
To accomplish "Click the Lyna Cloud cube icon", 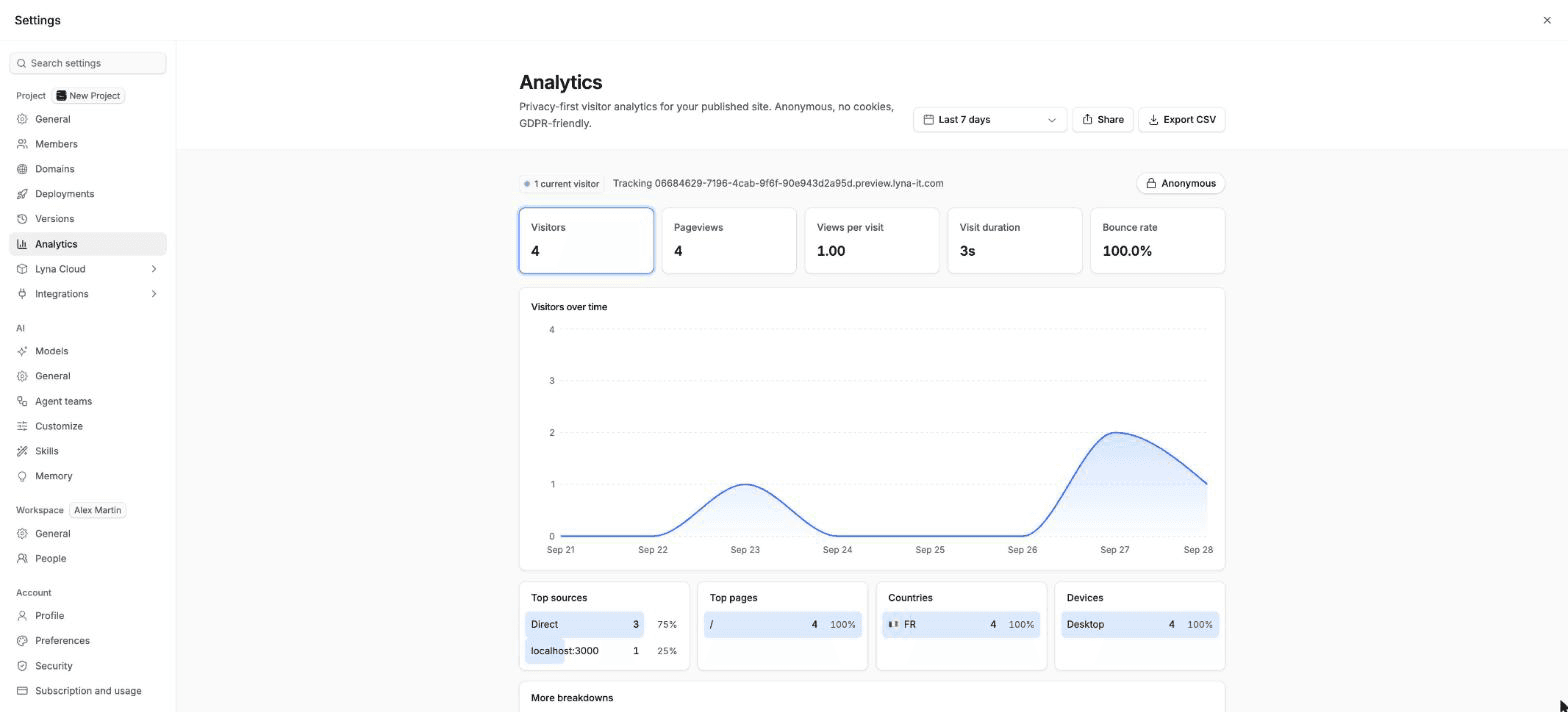I will tap(22, 269).
